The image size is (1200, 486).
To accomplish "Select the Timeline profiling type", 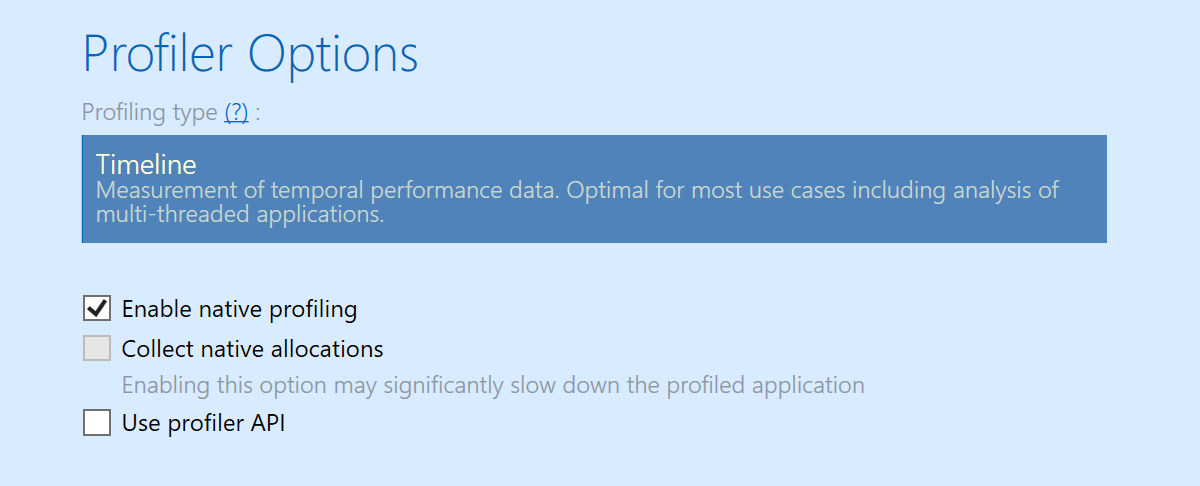I will click(594, 189).
